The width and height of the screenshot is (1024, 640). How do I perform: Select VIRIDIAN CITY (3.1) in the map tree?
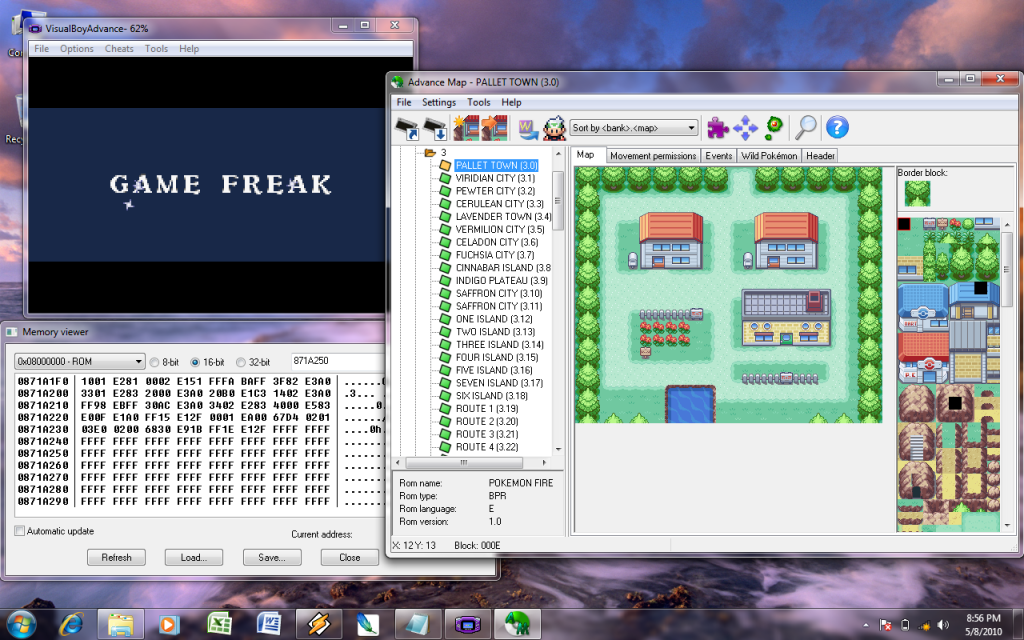tap(495, 178)
